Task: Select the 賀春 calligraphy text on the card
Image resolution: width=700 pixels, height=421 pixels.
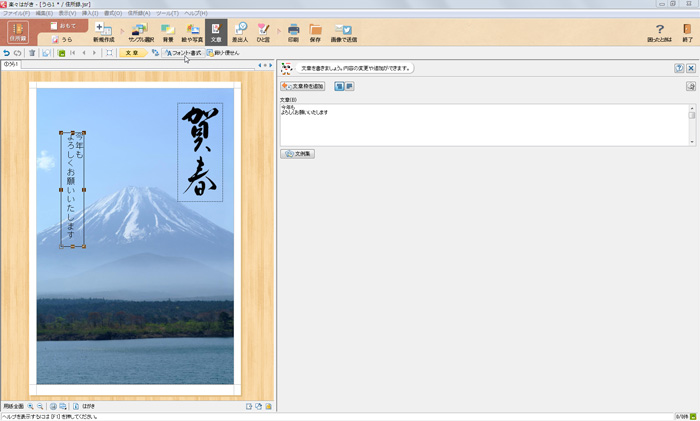Action: tap(200, 152)
